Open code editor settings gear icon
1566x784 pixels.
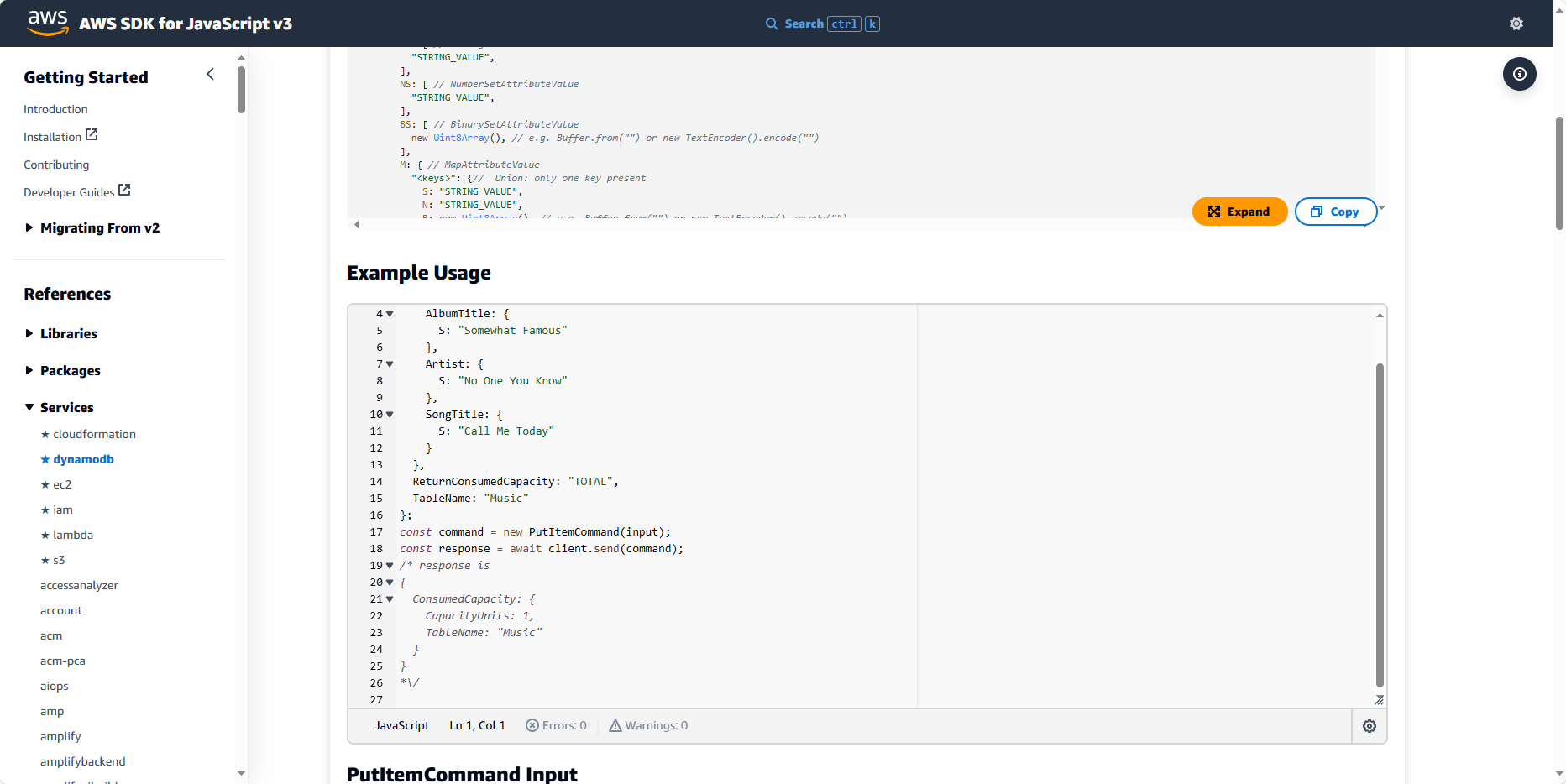pyautogui.click(x=1369, y=726)
